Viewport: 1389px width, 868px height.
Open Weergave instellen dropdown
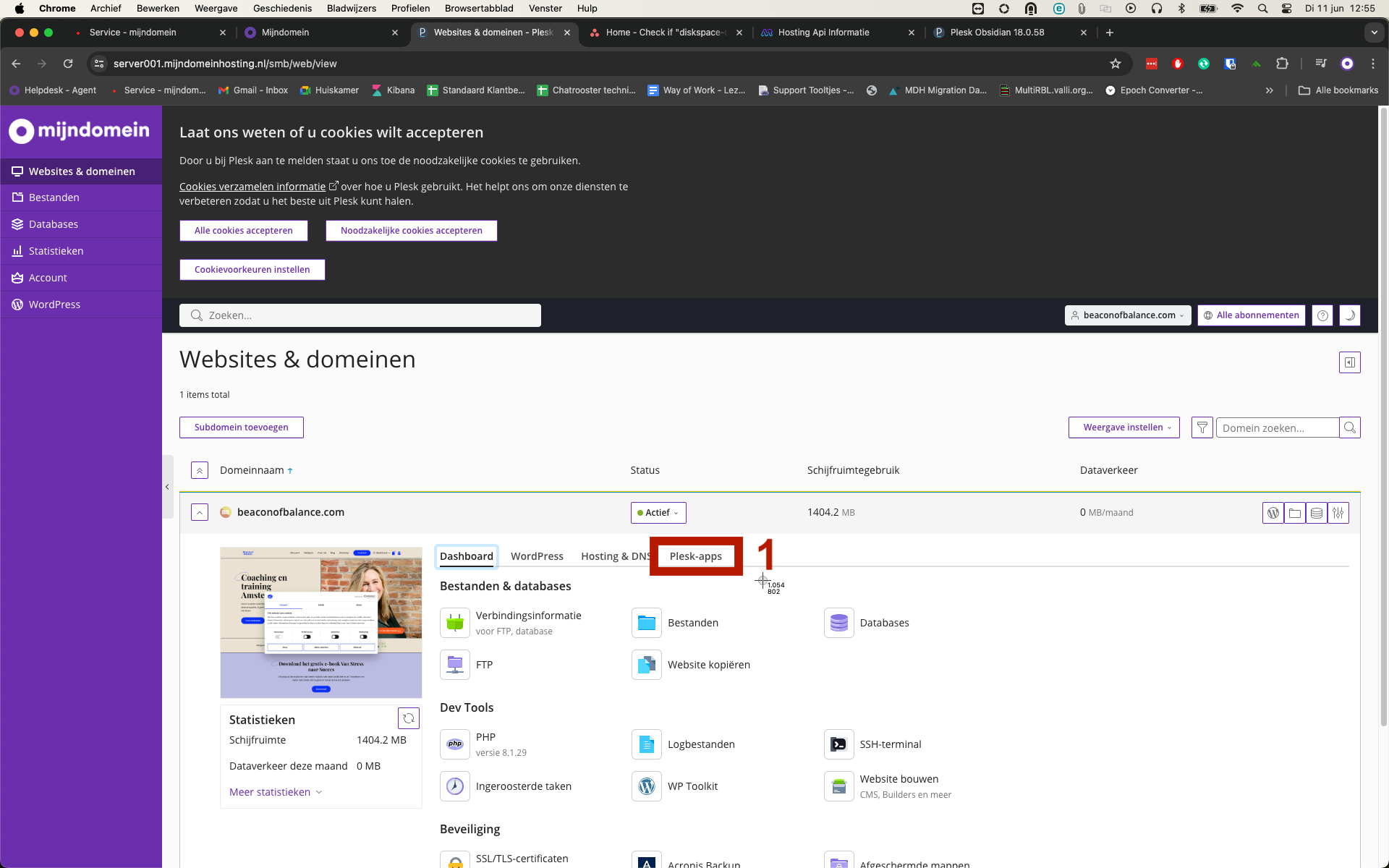(x=1123, y=427)
